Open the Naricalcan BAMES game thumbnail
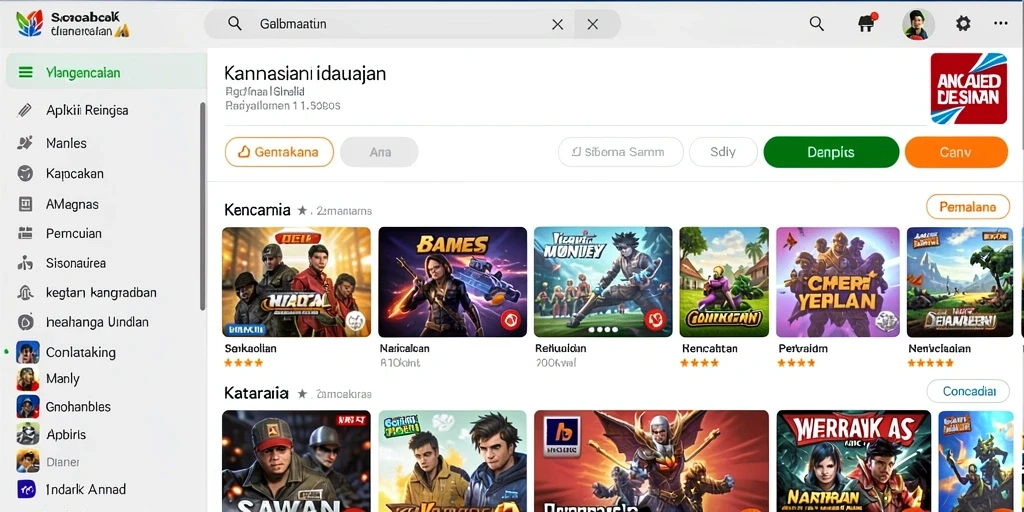Viewport: 1024px width, 512px height. tap(453, 282)
